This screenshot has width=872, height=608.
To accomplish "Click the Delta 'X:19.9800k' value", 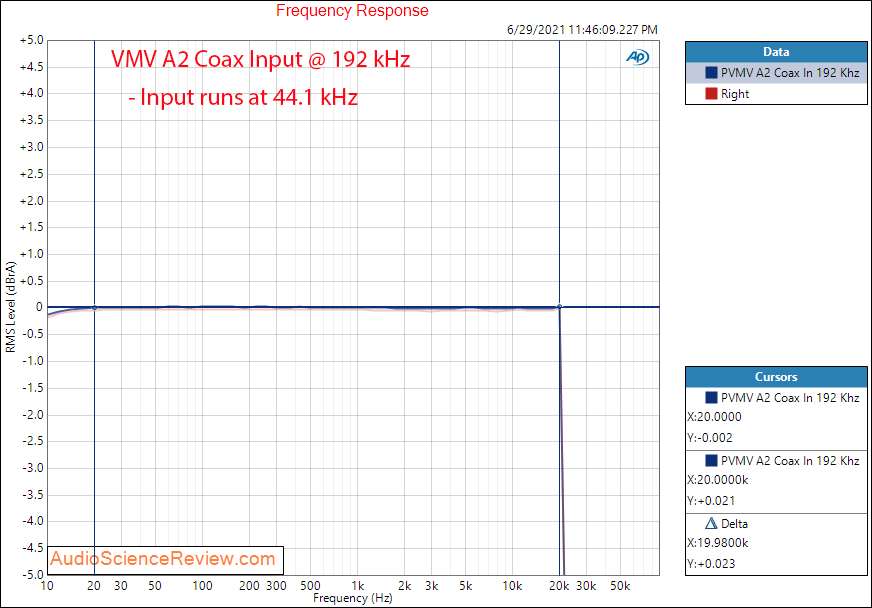I will (x=718, y=542).
